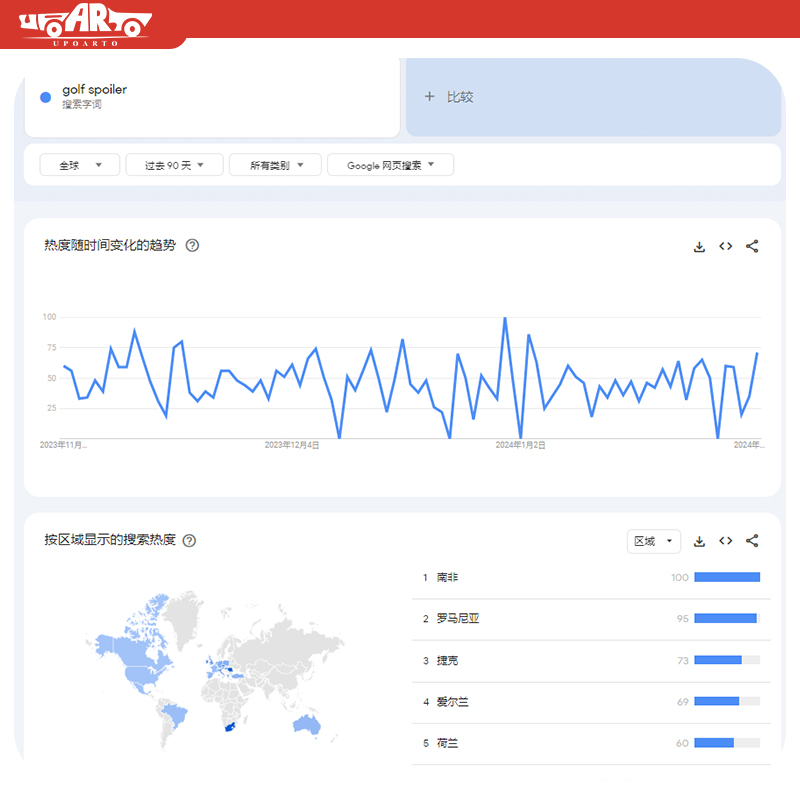The height and width of the screenshot is (800, 800).
Task: Open the Google 网页搜索 search type dropdown
Action: [390, 165]
